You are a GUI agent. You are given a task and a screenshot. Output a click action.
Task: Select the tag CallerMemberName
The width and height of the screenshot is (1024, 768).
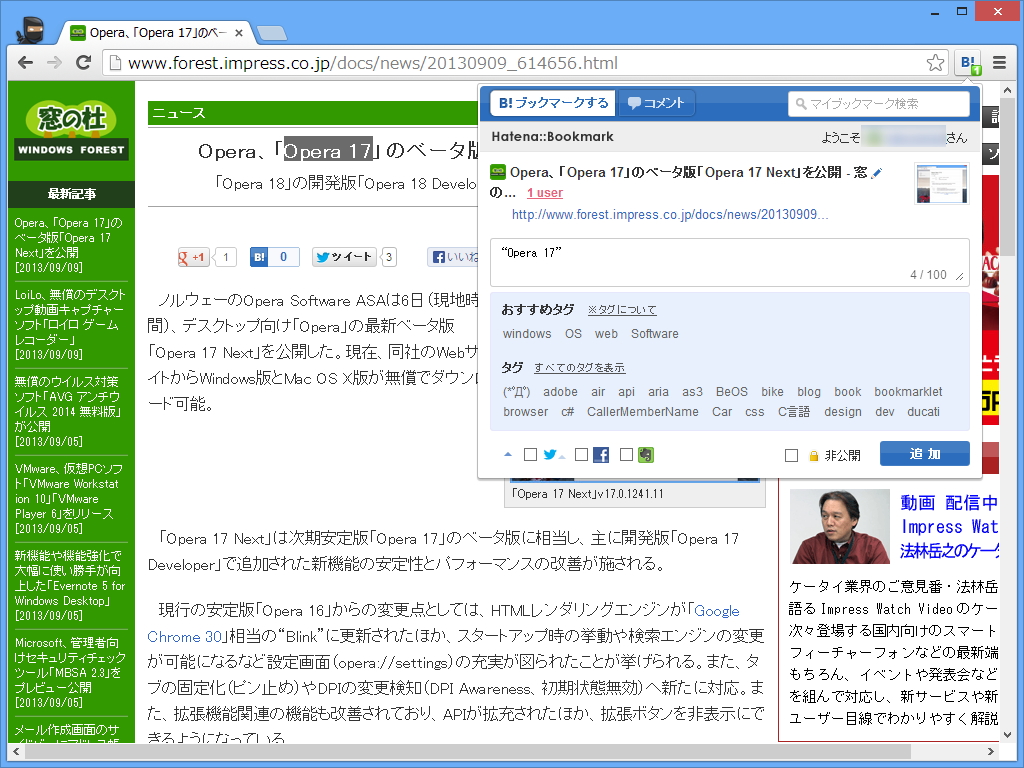(643, 412)
